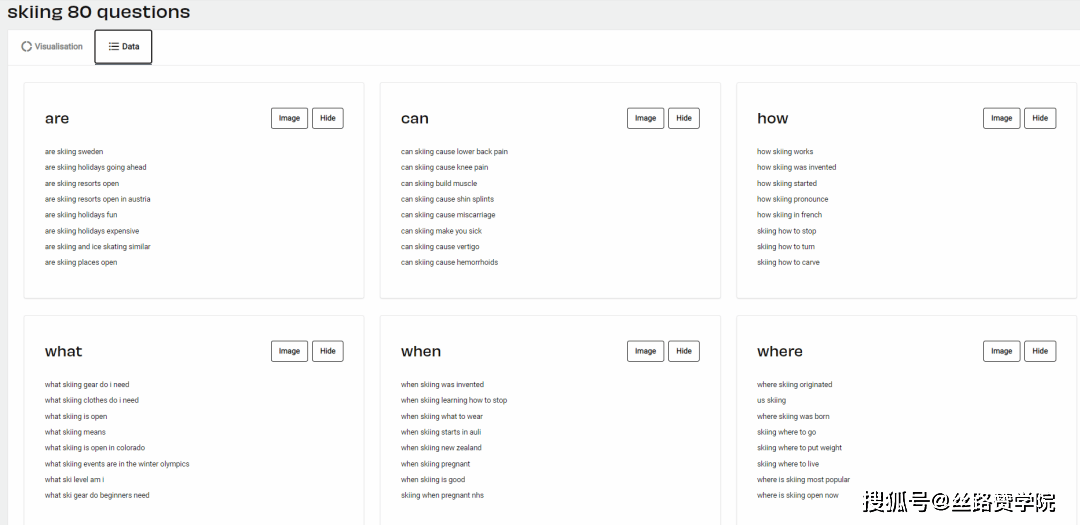Open 'are skiing resorts open in austria' link
Image resolution: width=1080 pixels, height=525 pixels.
tap(97, 199)
